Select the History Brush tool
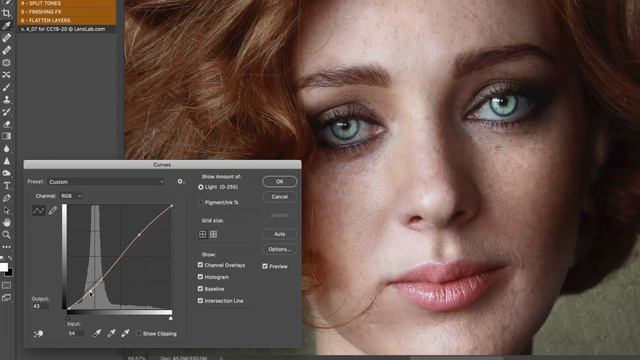The height and width of the screenshot is (360, 640). click(x=6, y=111)
